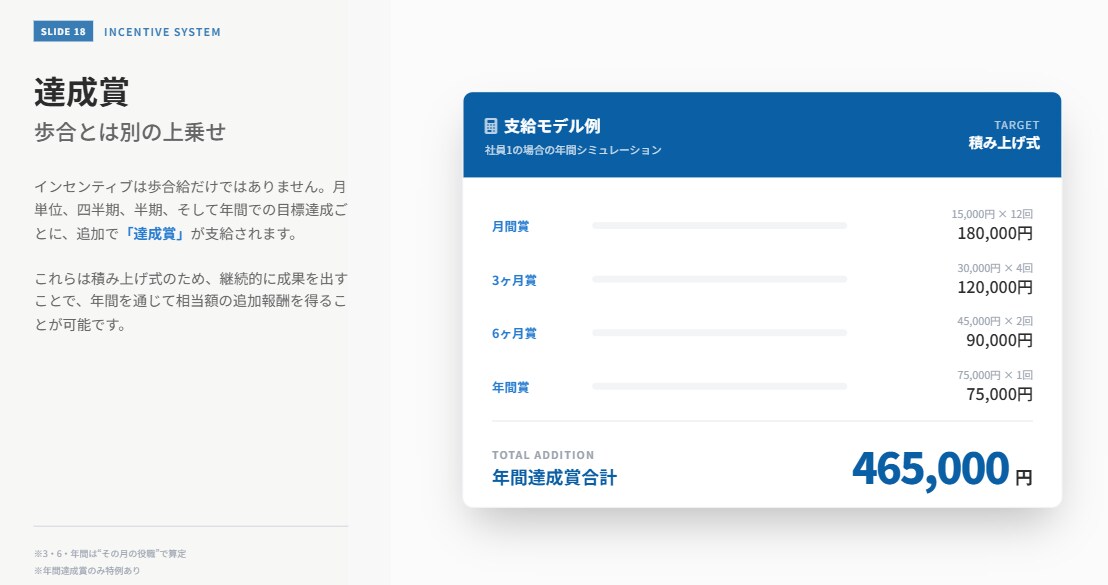Click the 6ヶ月賞 progress bar
The image size is (1108, 585).
pyautogui.click(x=719, y=333)
